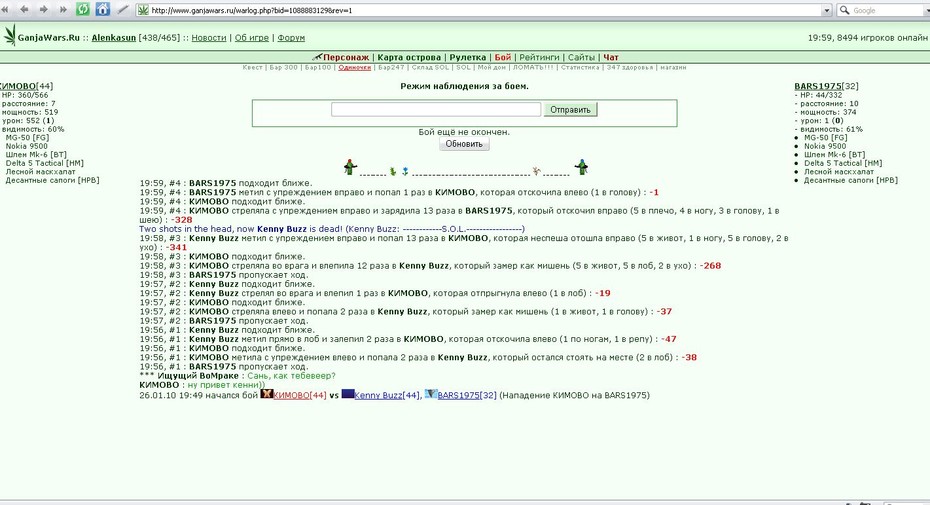Open Карта острова menu item
Screen dimensions: 930x505
pos(409,58)
